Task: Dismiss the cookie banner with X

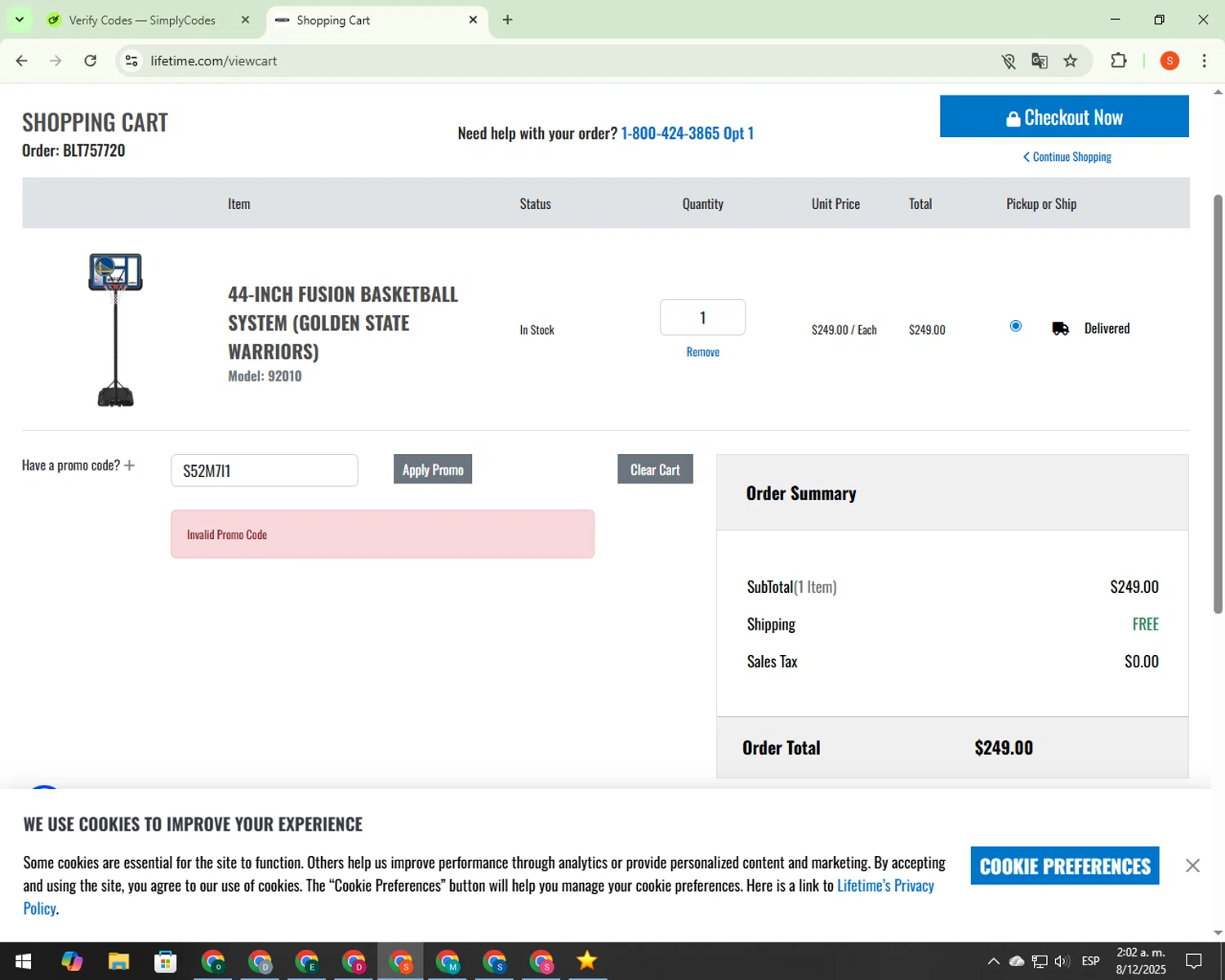Action: 1192,866
